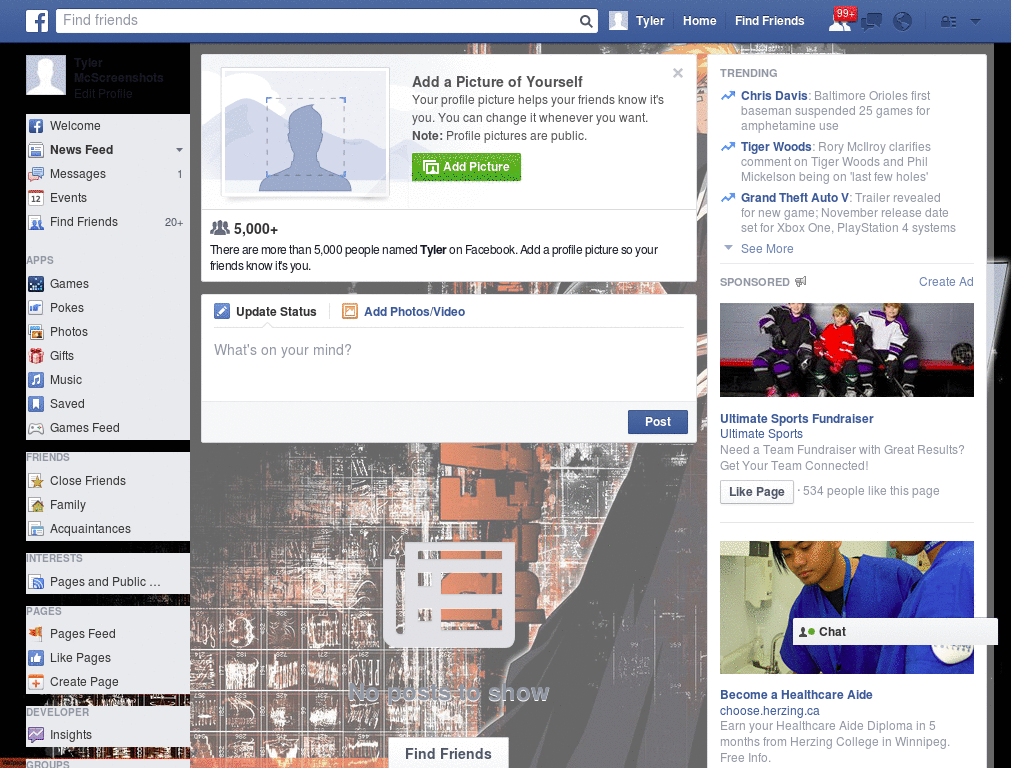Click the Messages sidebar icon
1024x768 pixels.
[36, 174]
